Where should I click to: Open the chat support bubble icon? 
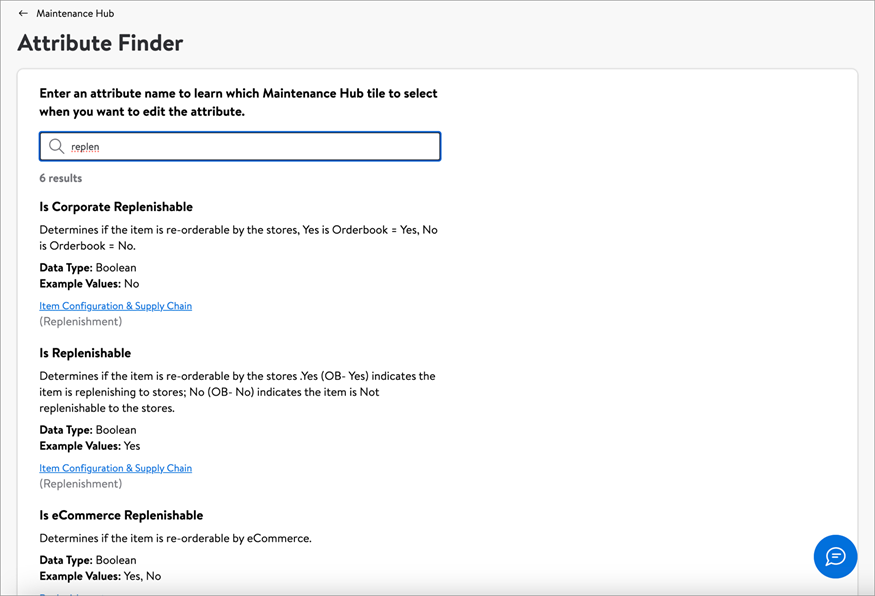point(835,557)
